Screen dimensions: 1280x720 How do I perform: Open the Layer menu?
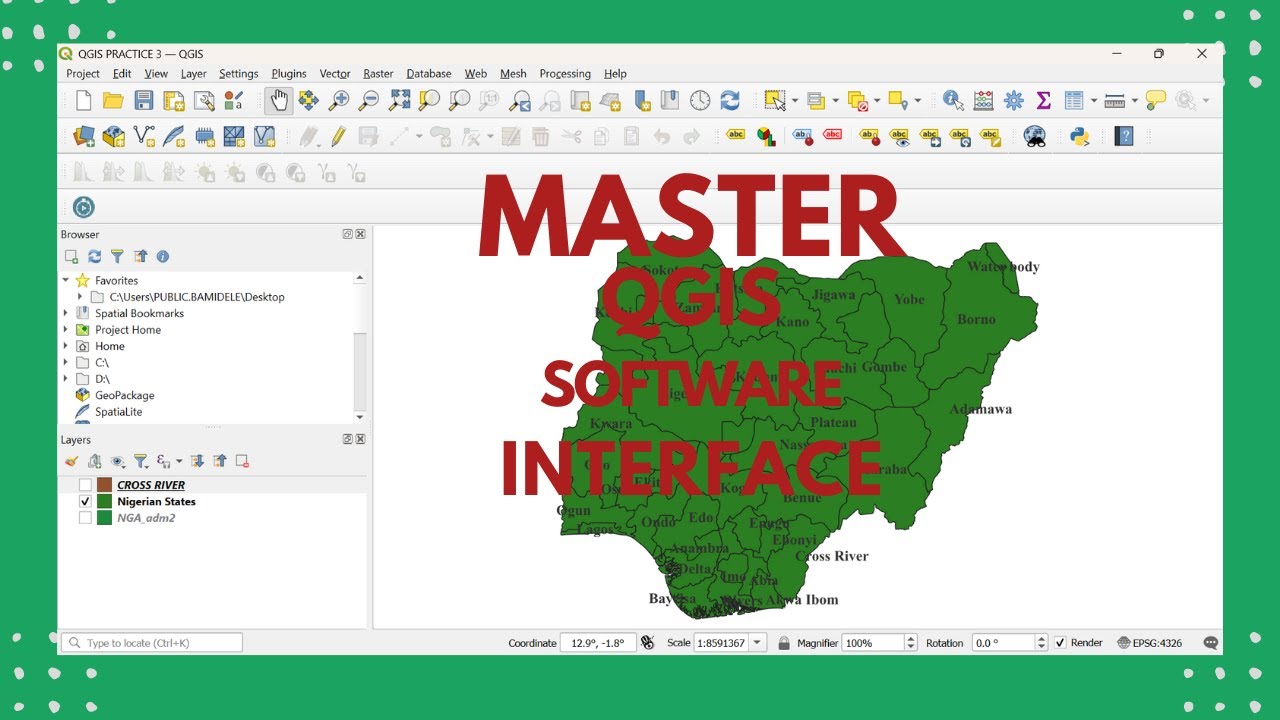coord(193,73)
